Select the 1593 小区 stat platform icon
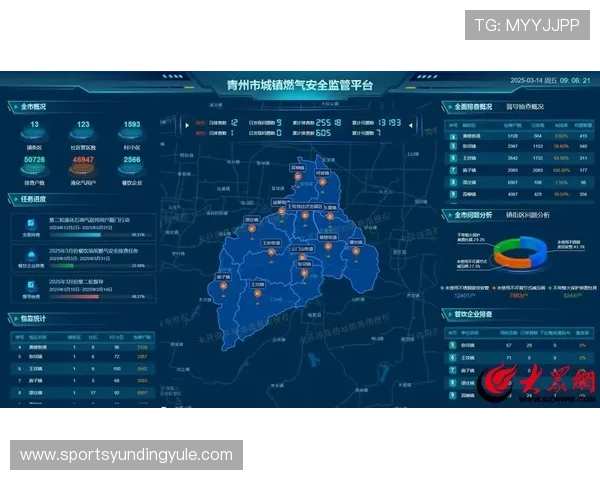This screenshot has width=600, height=480. 132,134
